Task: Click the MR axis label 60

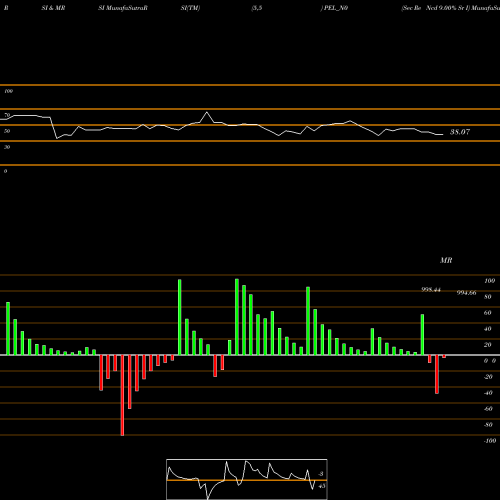Action: coord(488,313)
